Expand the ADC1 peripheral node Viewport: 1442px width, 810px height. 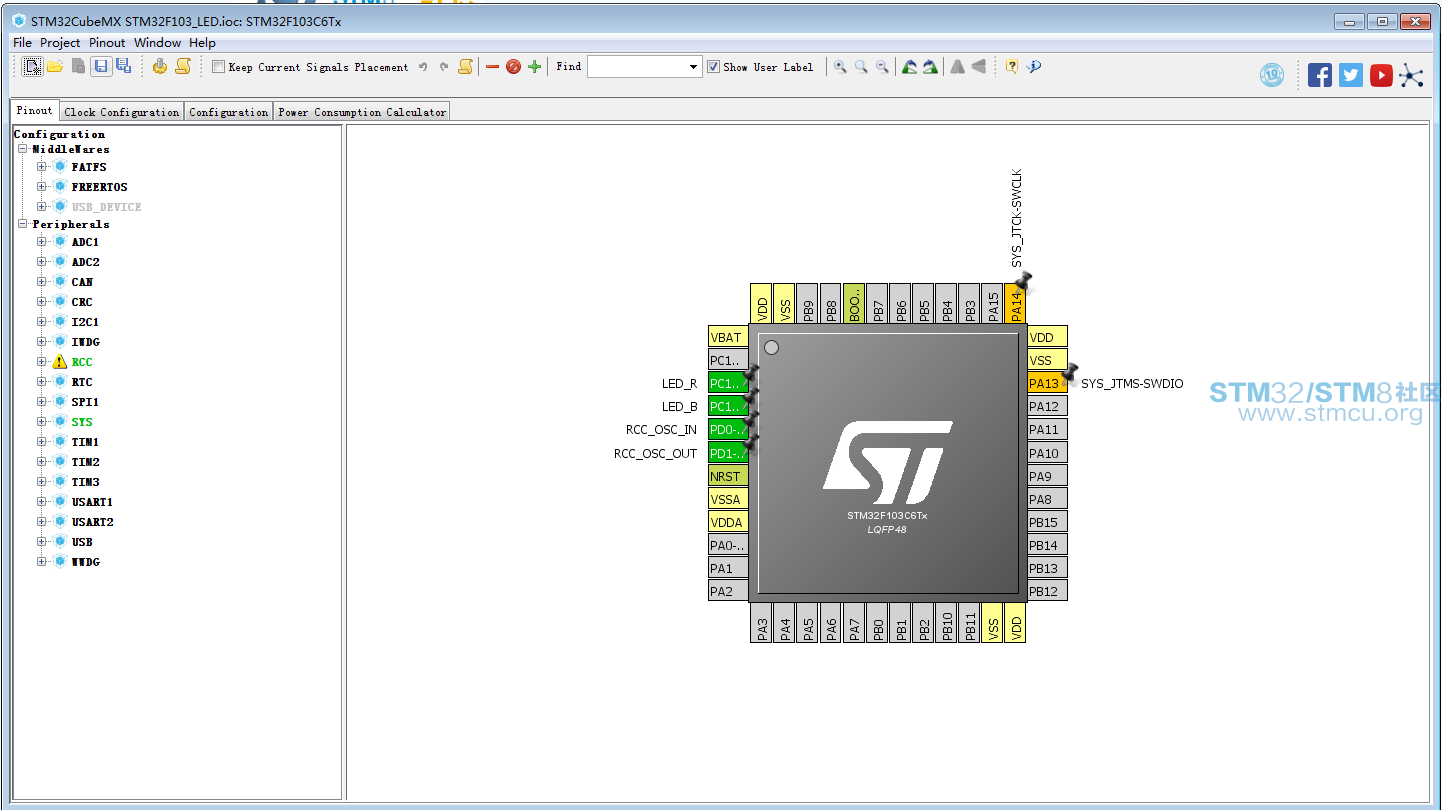[x=42, y=242]
